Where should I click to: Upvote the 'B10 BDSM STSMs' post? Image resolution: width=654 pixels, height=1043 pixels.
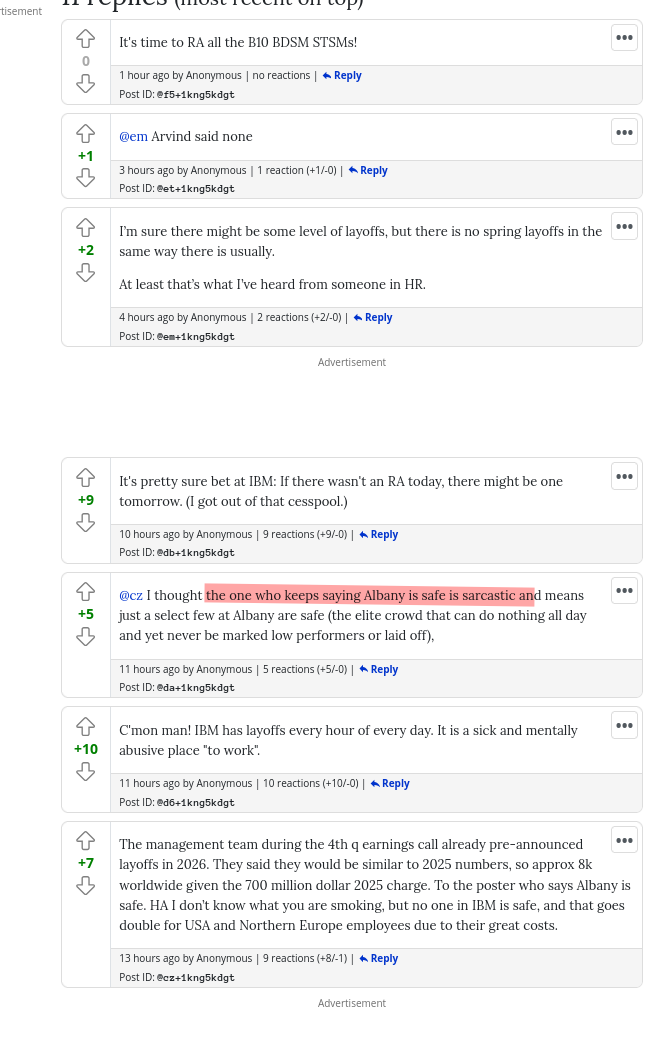85,39
